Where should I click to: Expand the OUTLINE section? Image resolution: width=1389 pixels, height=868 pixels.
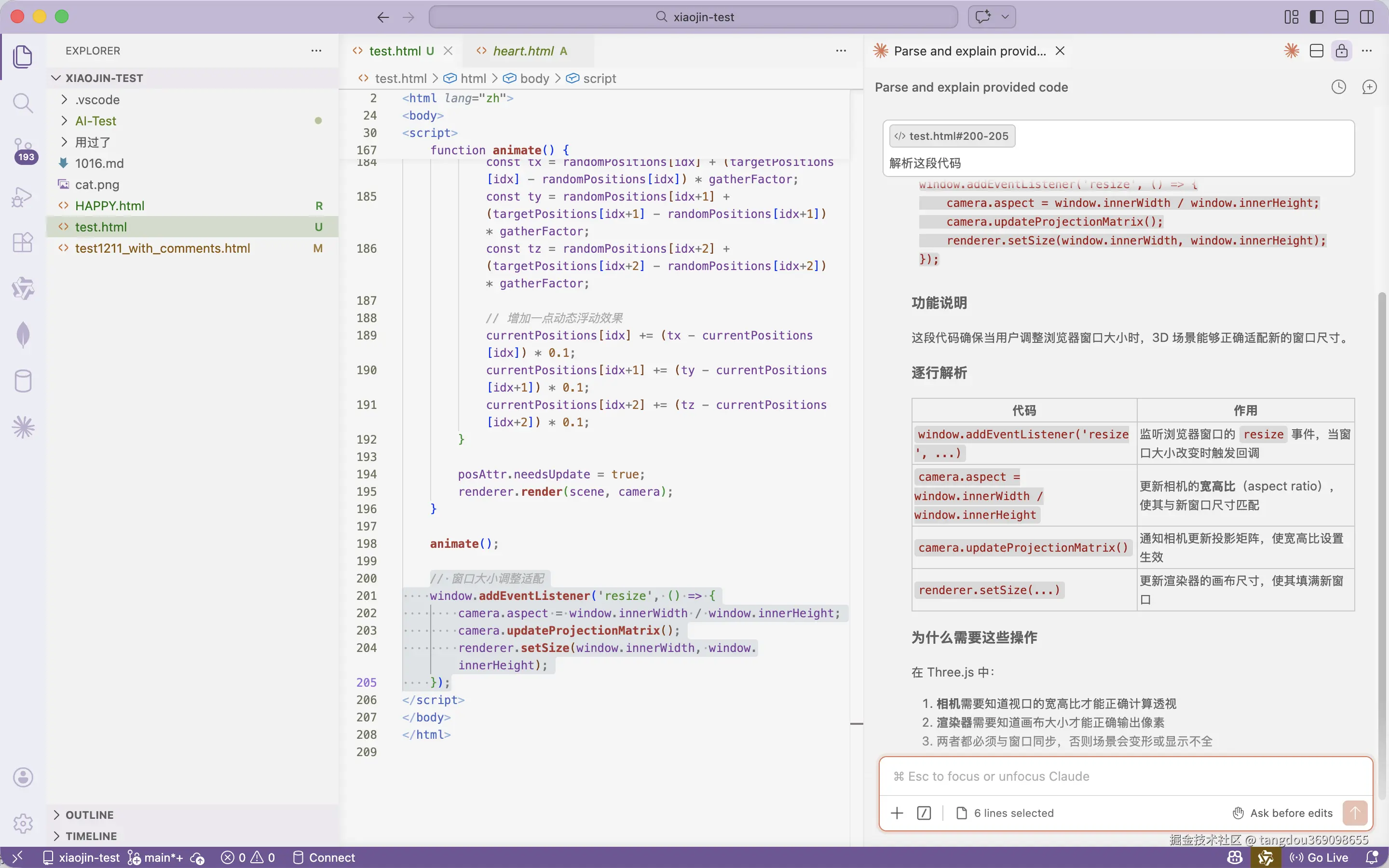click(89, 814)
